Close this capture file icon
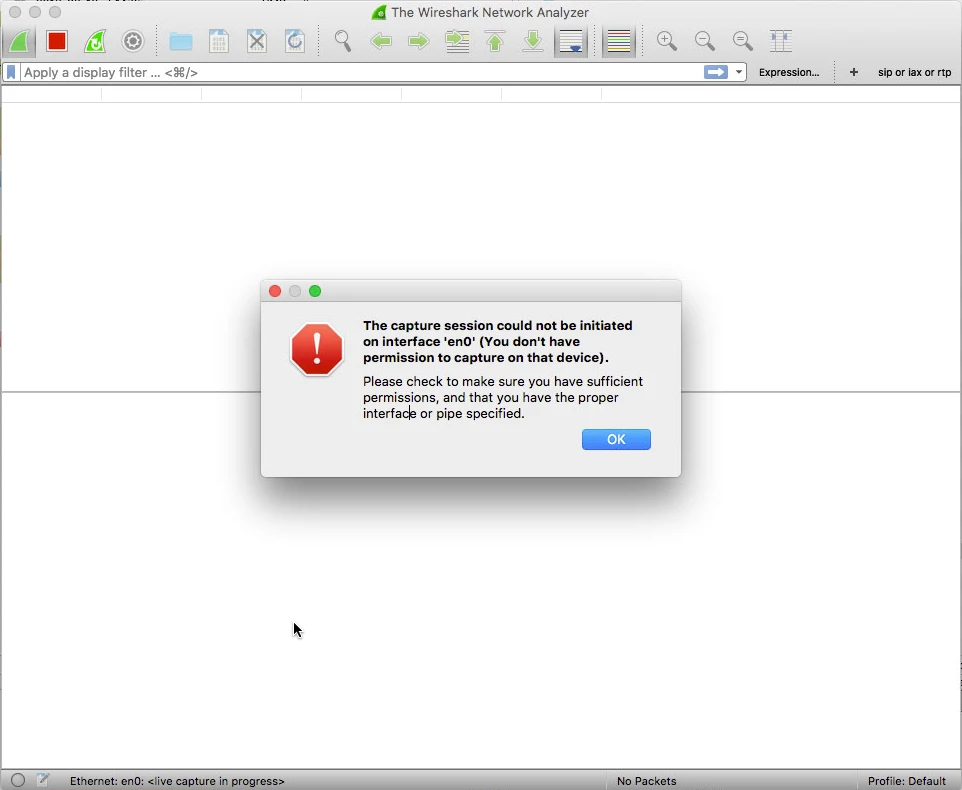This screenshot has width=962, height=790. pos(256,42)
